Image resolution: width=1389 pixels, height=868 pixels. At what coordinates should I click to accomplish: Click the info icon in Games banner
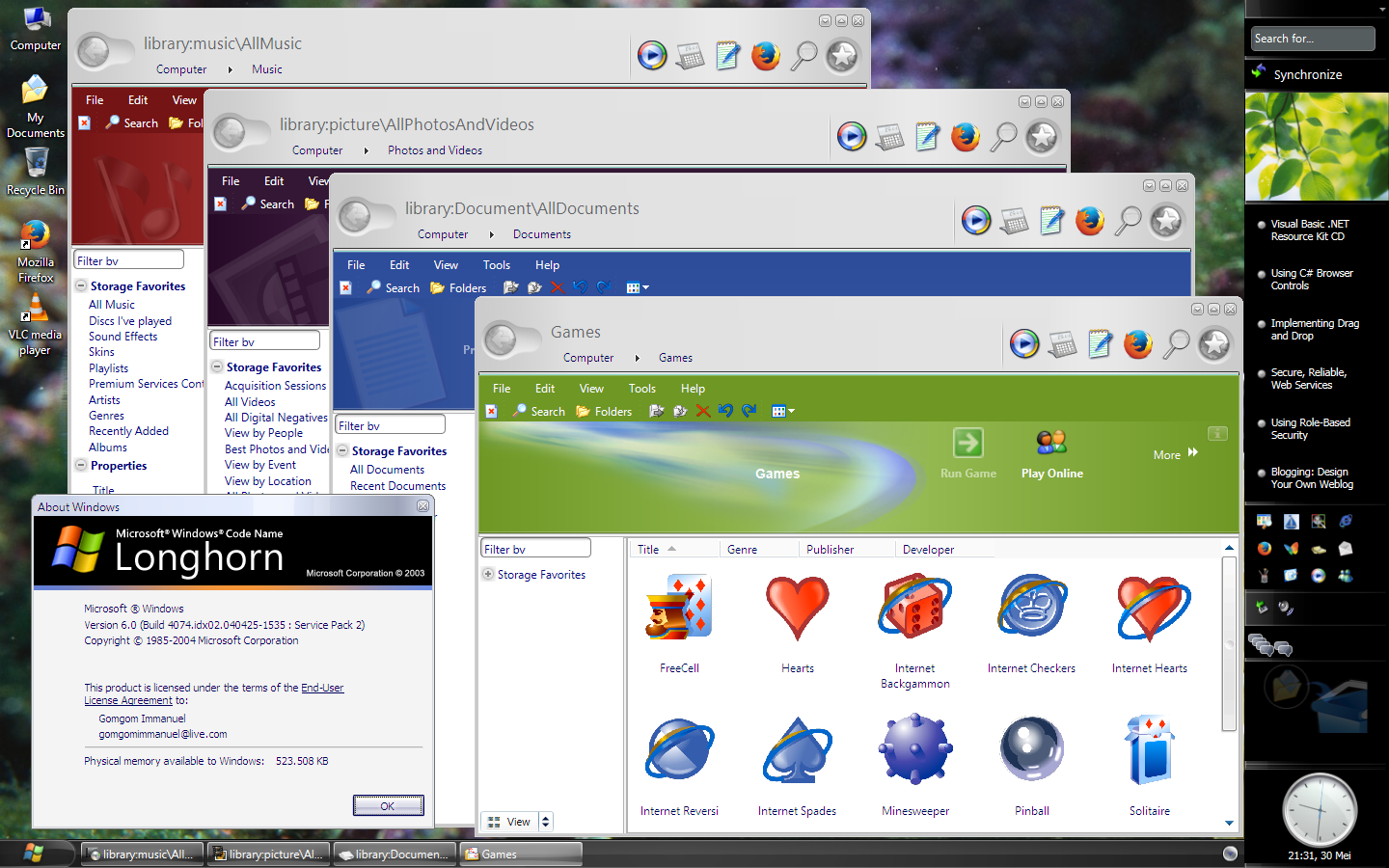1218,434
